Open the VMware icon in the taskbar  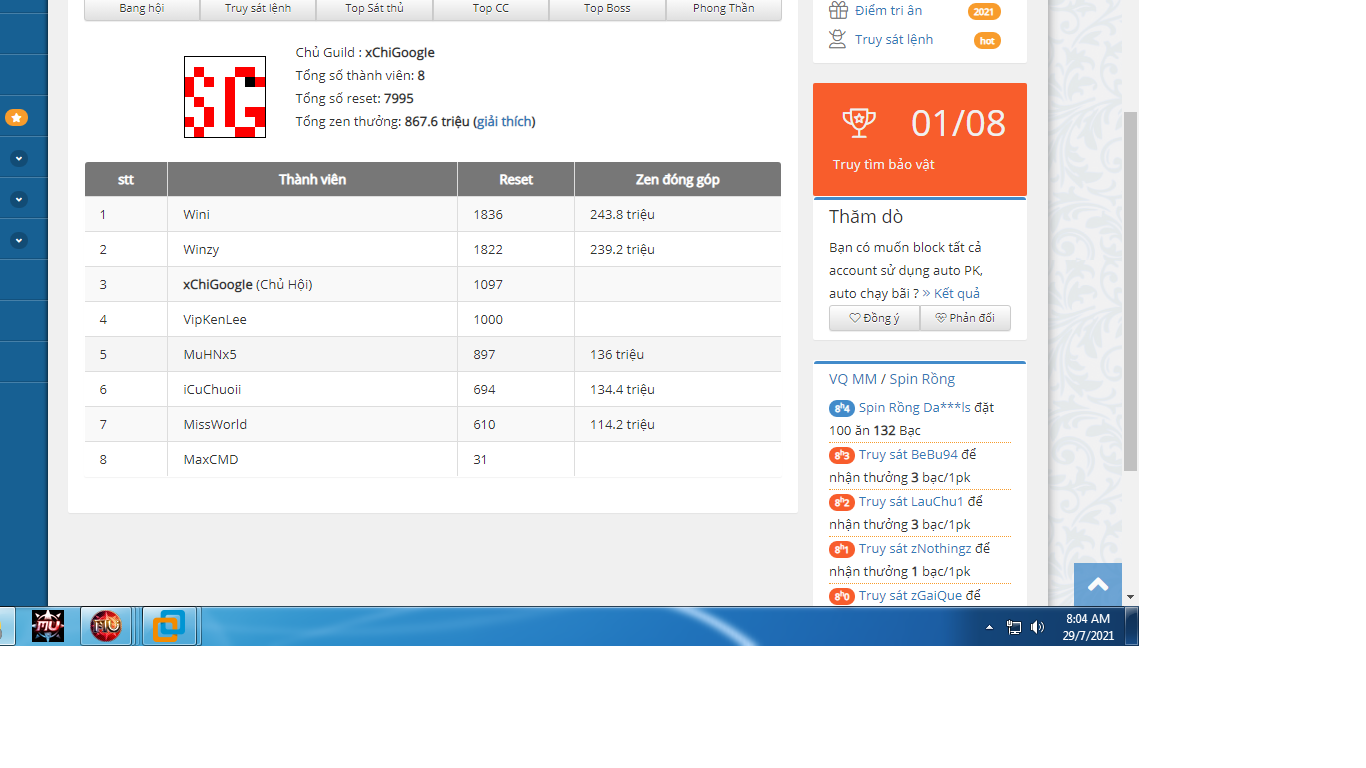[168, 627]
